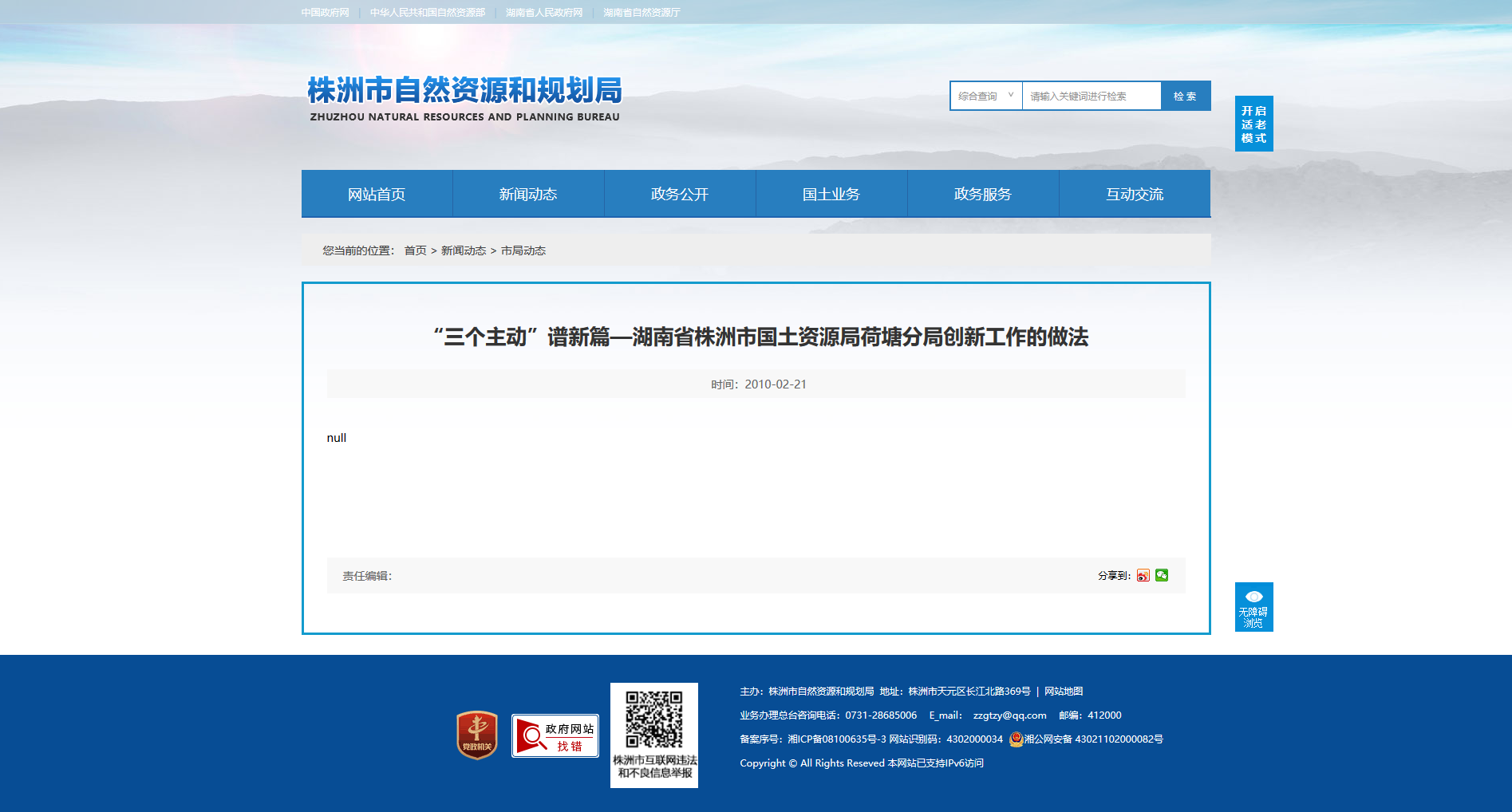Screen dimensions: 1512x812
Task: Click the police badge filing icon
Action: [1016, 739]
